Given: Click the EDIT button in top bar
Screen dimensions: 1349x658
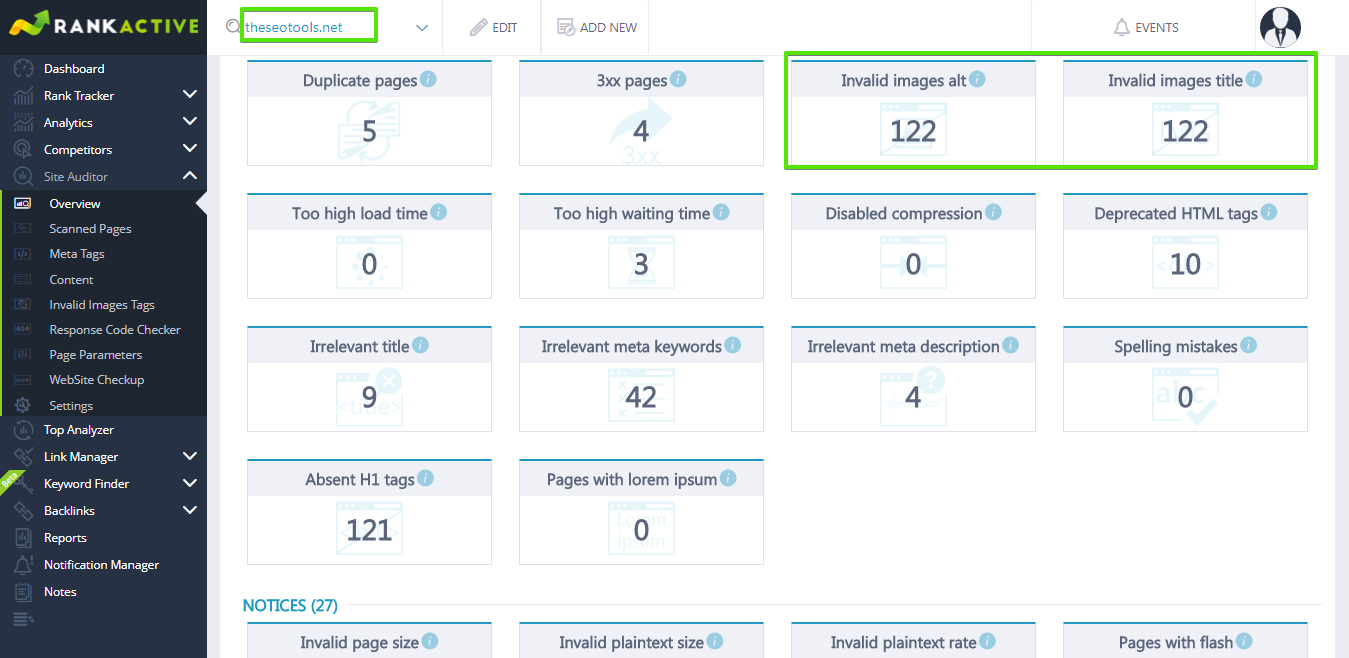Looking at the screenshot, I should [x=494, y=28].
